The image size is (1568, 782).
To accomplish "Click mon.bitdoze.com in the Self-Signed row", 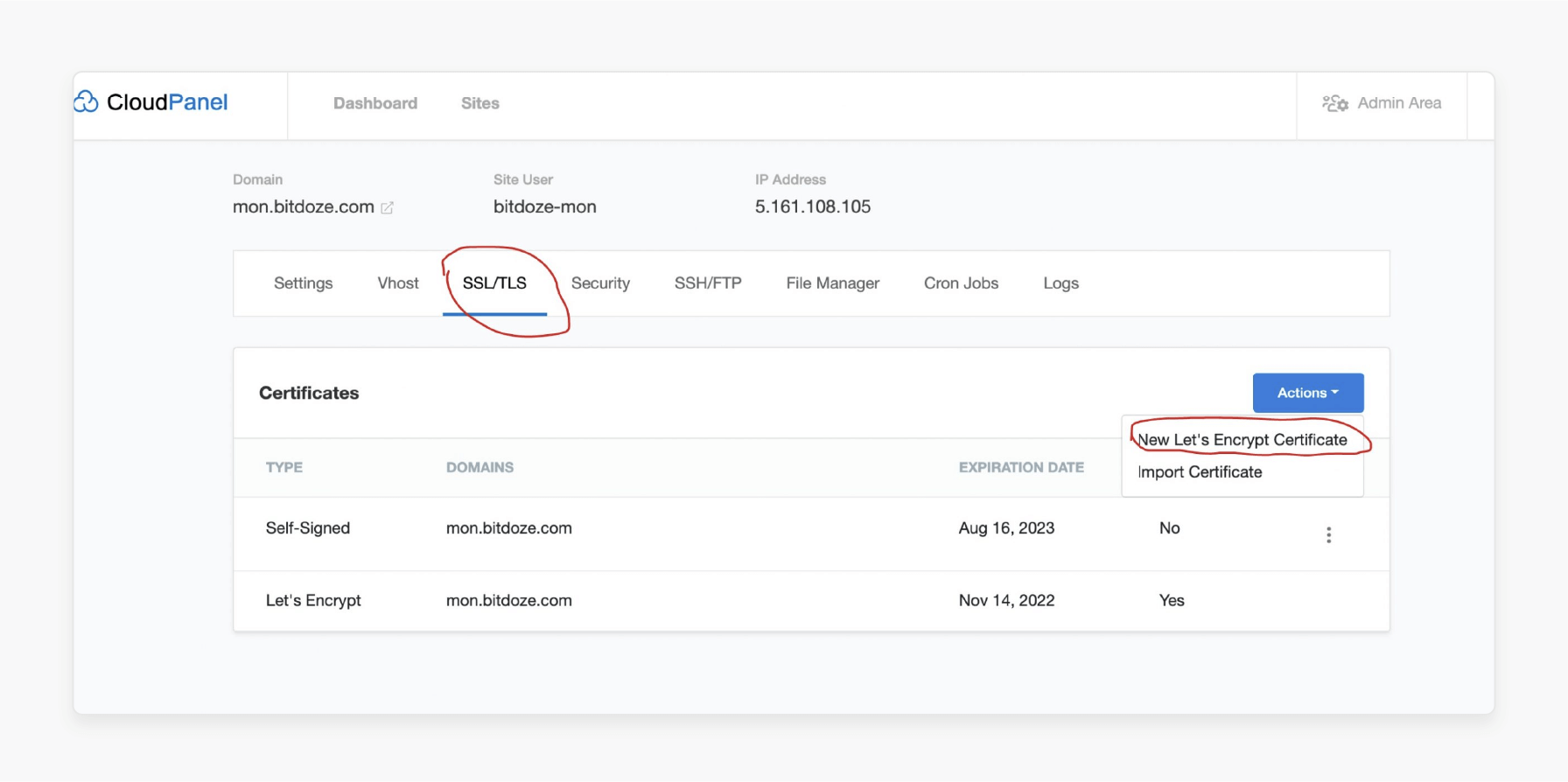I will [509, 528].
